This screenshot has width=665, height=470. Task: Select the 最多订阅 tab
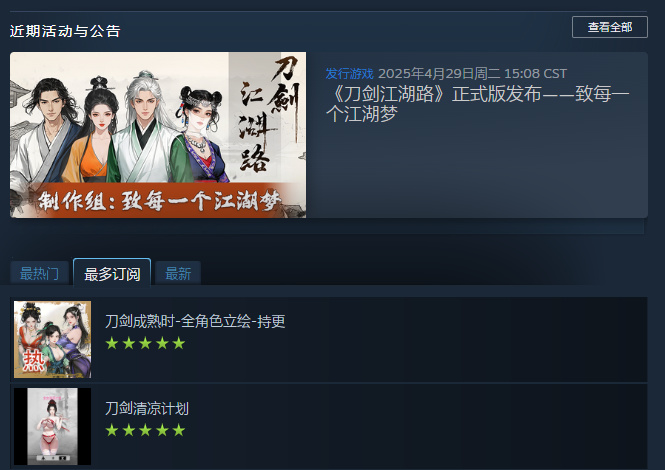coord(112,273)
